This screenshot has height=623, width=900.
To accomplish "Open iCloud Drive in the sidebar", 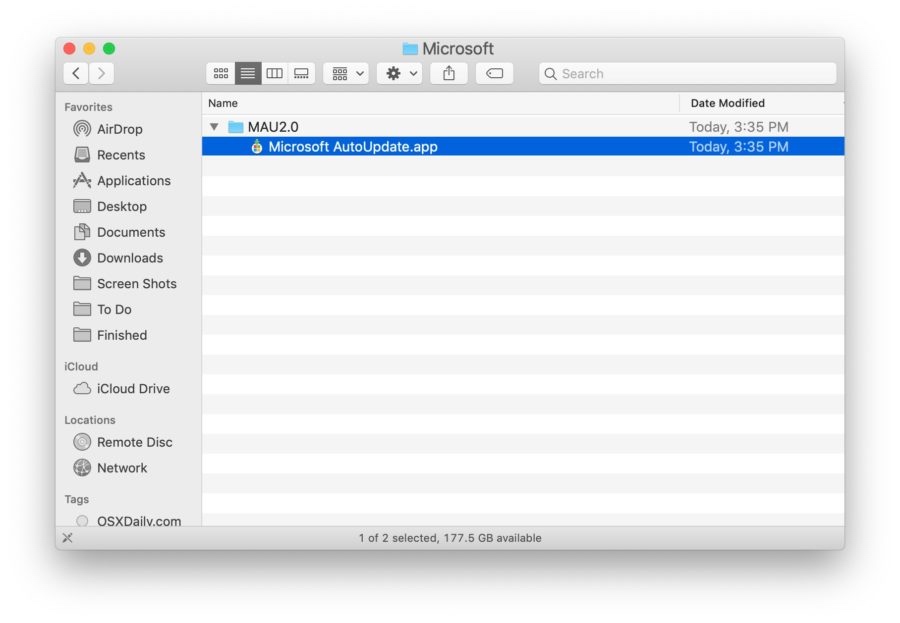I will click(122, 389).
